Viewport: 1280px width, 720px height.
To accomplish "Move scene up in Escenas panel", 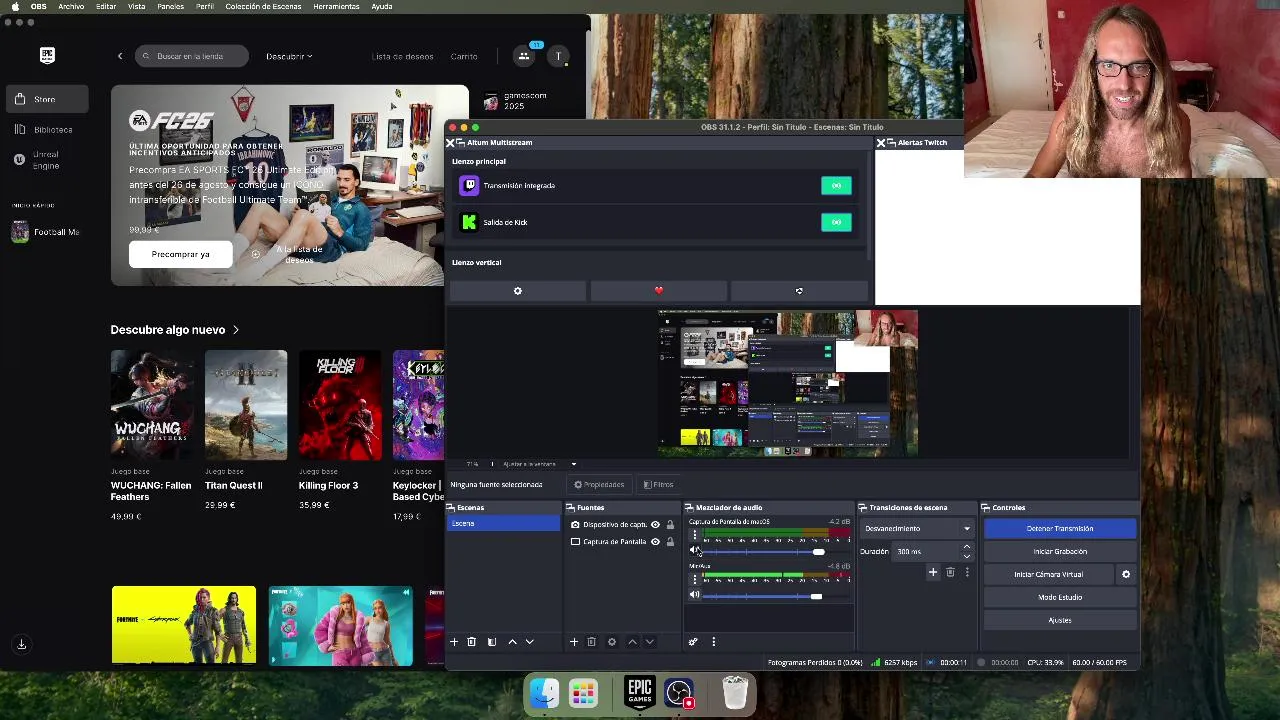I will pyautogui.click(x=512, y=642).
